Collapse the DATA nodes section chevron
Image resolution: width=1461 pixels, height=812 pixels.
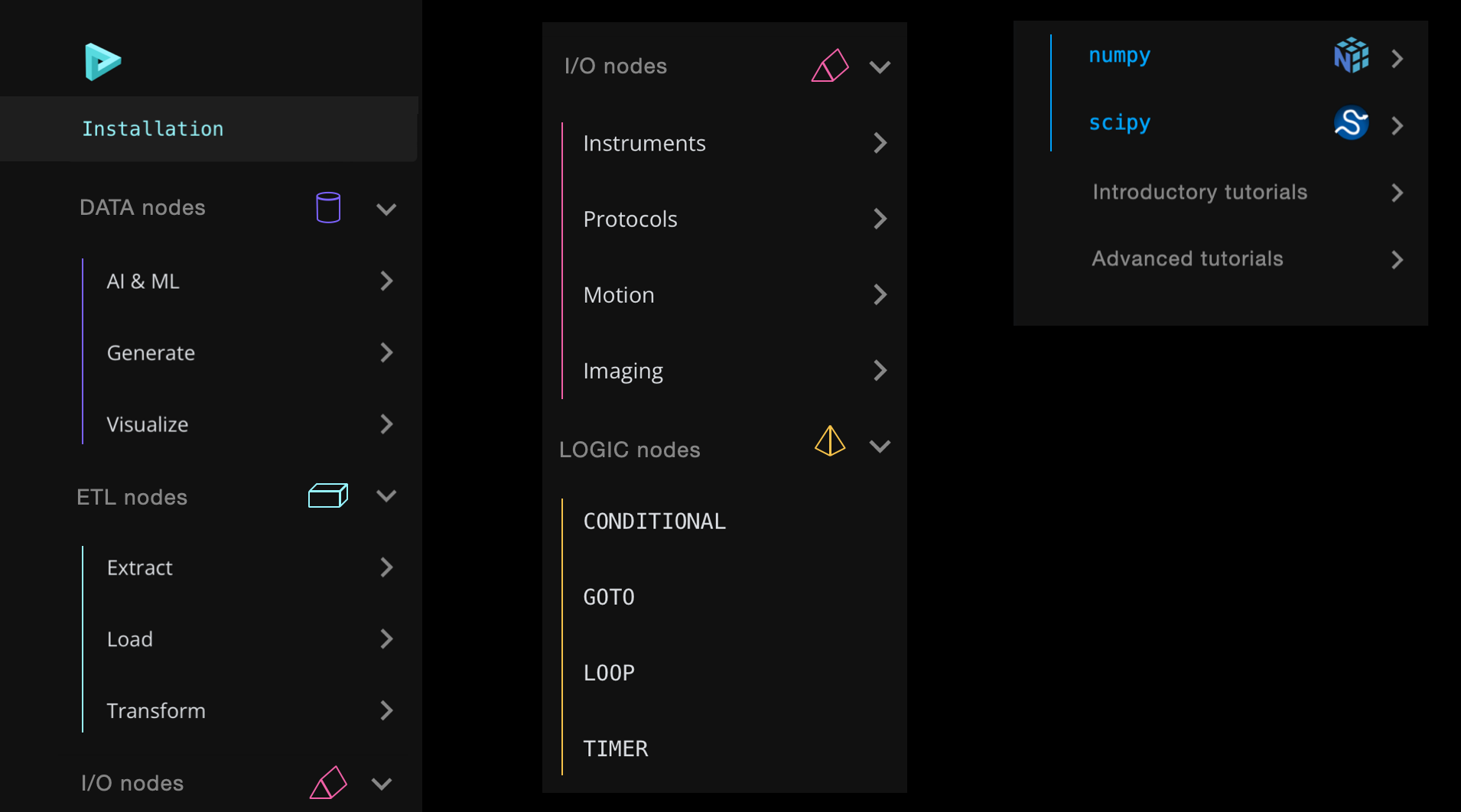click(x=386, y=209)
